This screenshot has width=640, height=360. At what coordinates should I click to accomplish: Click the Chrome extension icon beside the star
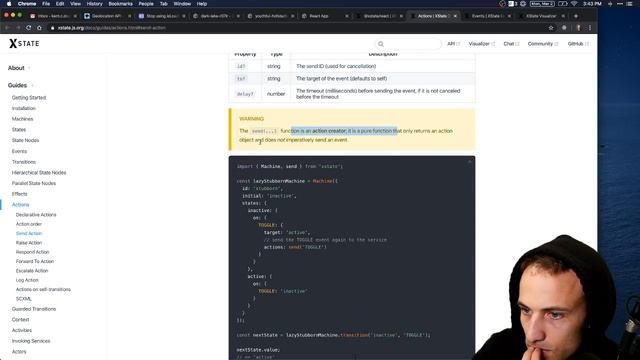564,28
